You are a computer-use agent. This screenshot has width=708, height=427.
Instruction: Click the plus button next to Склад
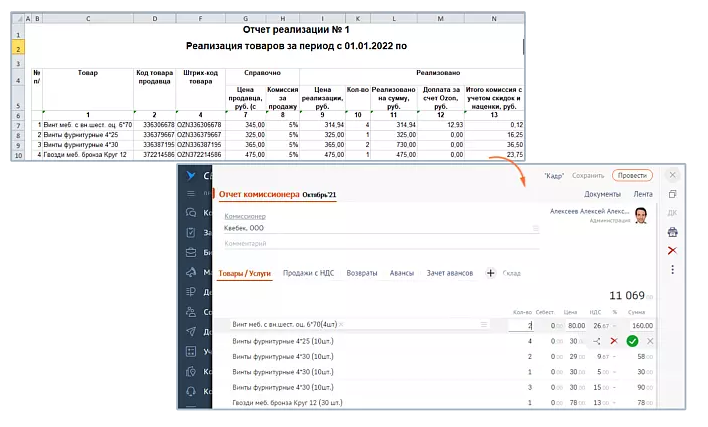pos(490,273)
